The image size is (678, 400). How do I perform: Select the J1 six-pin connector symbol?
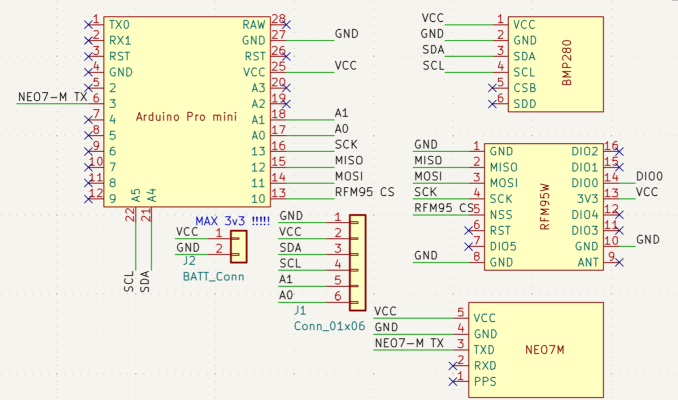pos(358,262)
